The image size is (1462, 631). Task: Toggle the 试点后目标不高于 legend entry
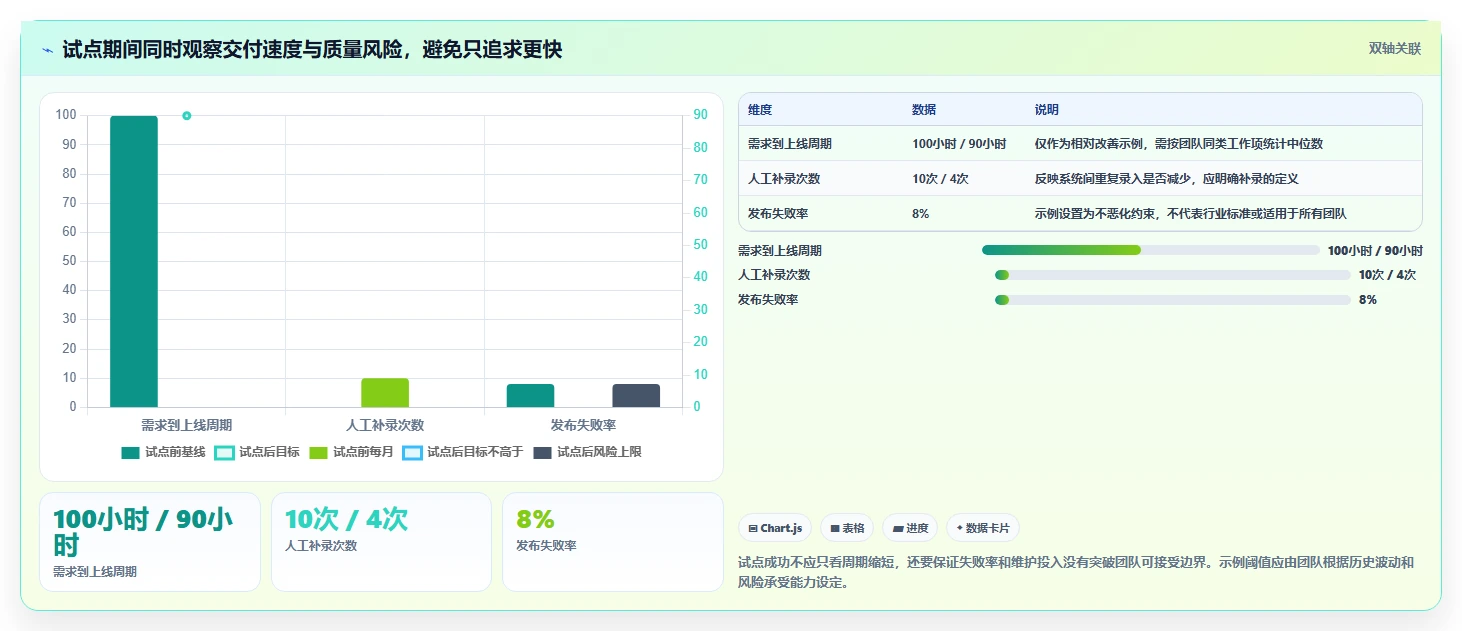tap(463, 452)
